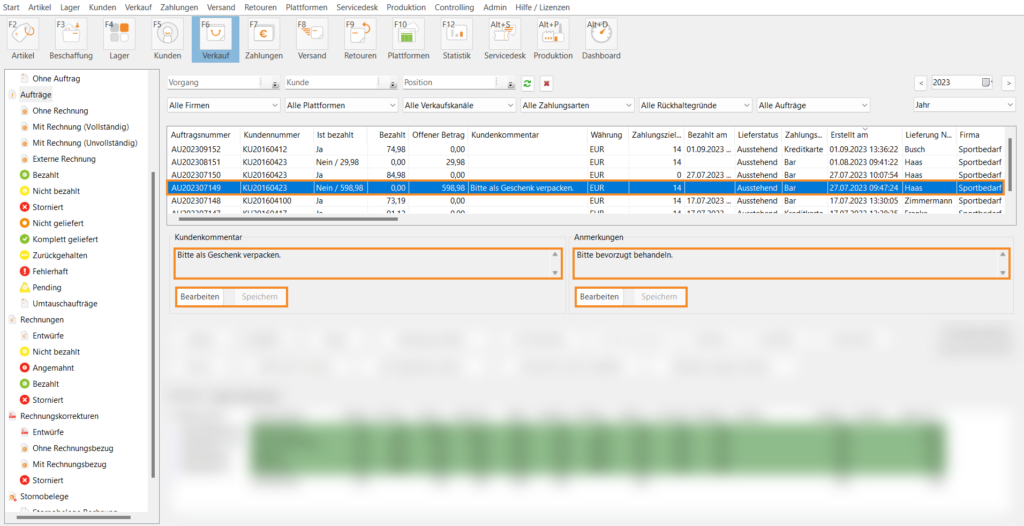Go to next year with the arrow
Screen dimensions: 1024x526
click(1009, 83)
